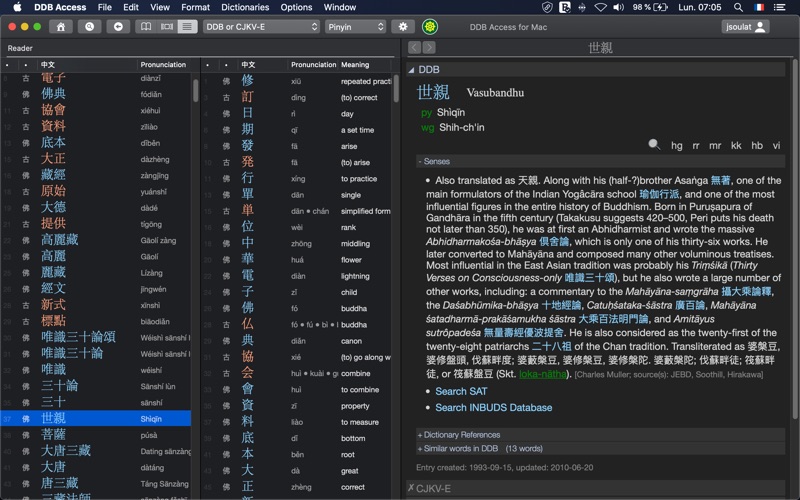Viewport: 800px width, 500px height.
Task: Sort word list by Pronunciation column header
Action: (163, 65)
